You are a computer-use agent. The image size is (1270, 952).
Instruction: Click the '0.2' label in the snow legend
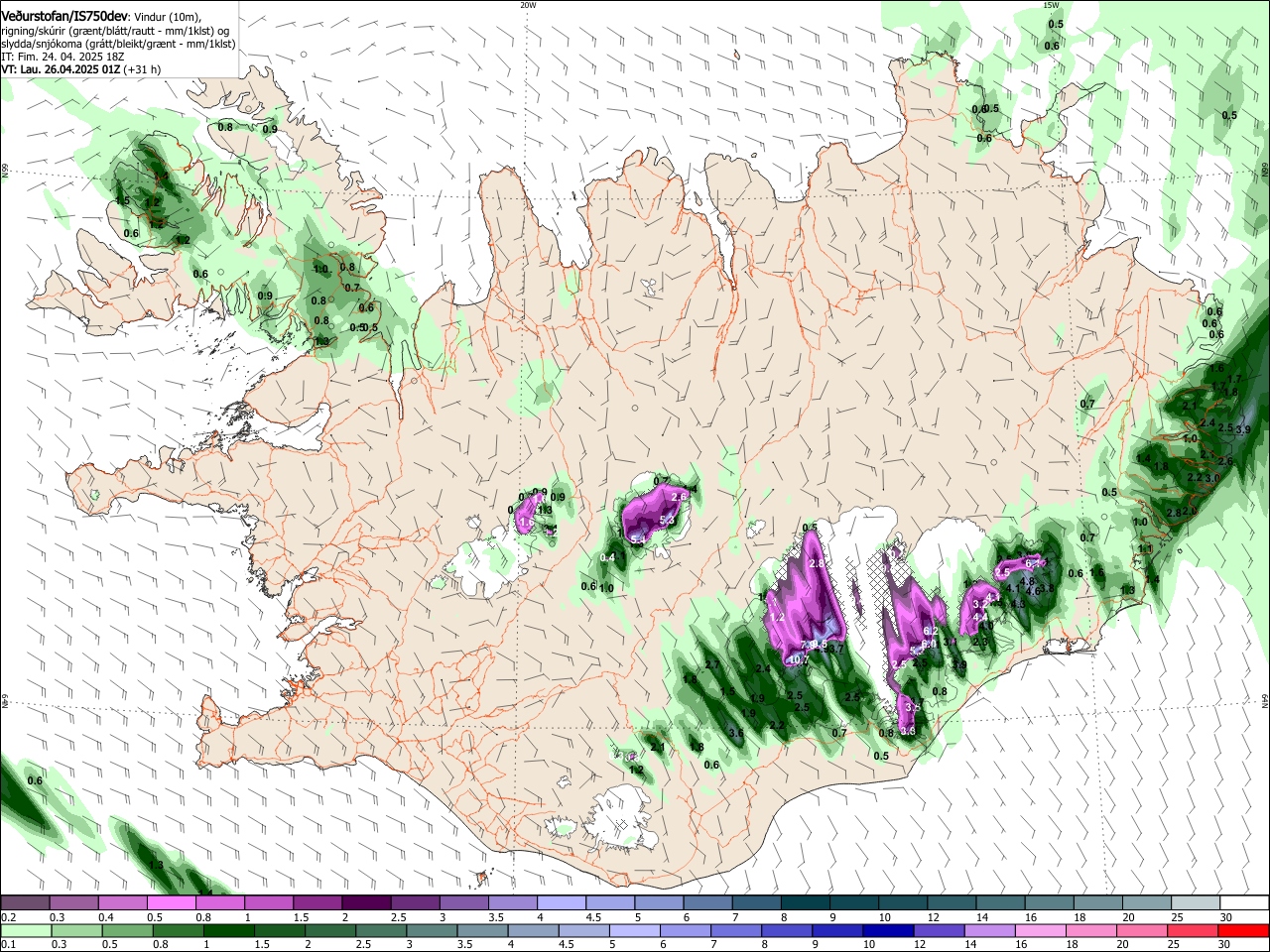point(8,918)
